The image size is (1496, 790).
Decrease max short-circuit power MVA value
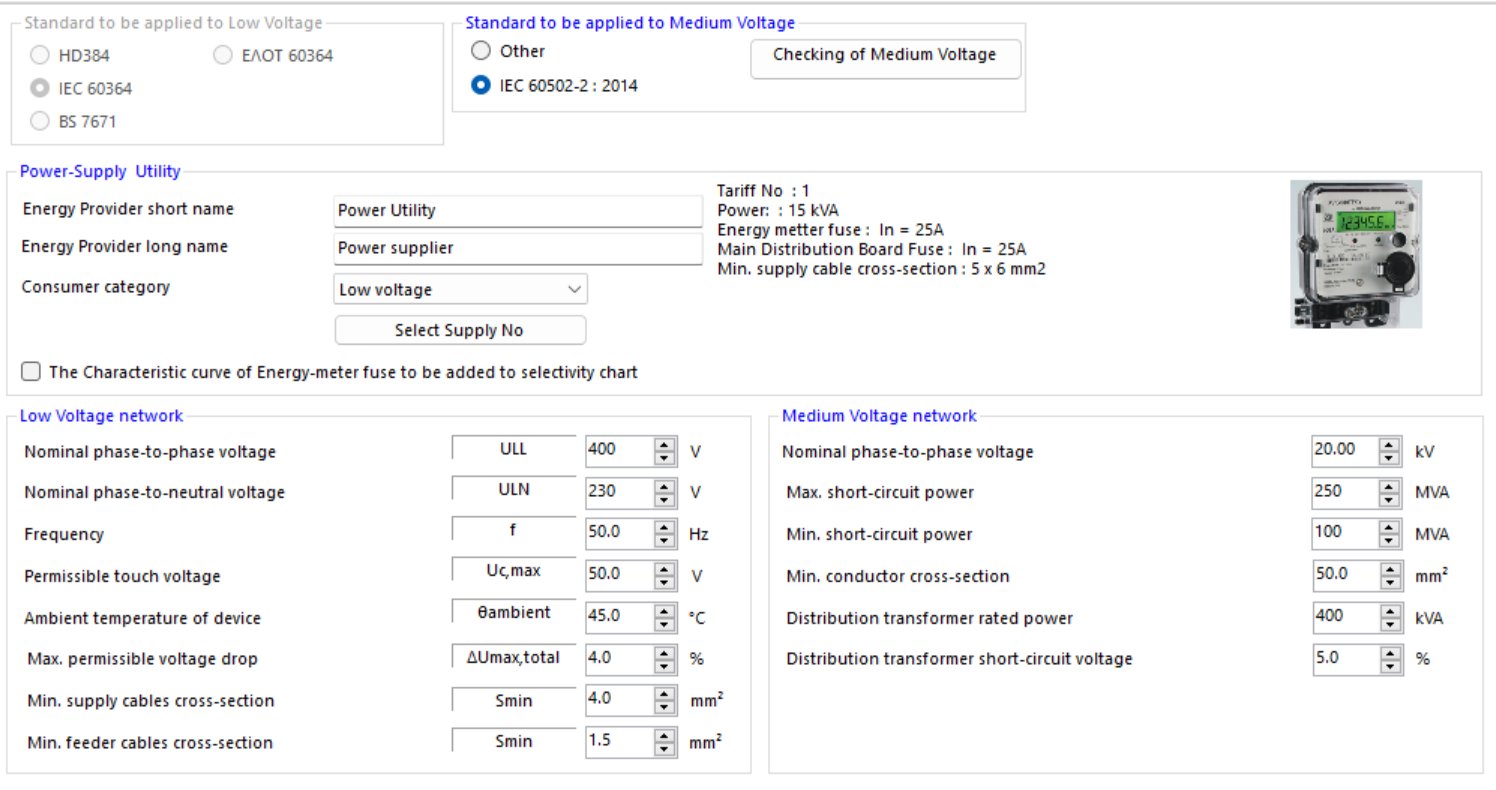coord(1389,499)
